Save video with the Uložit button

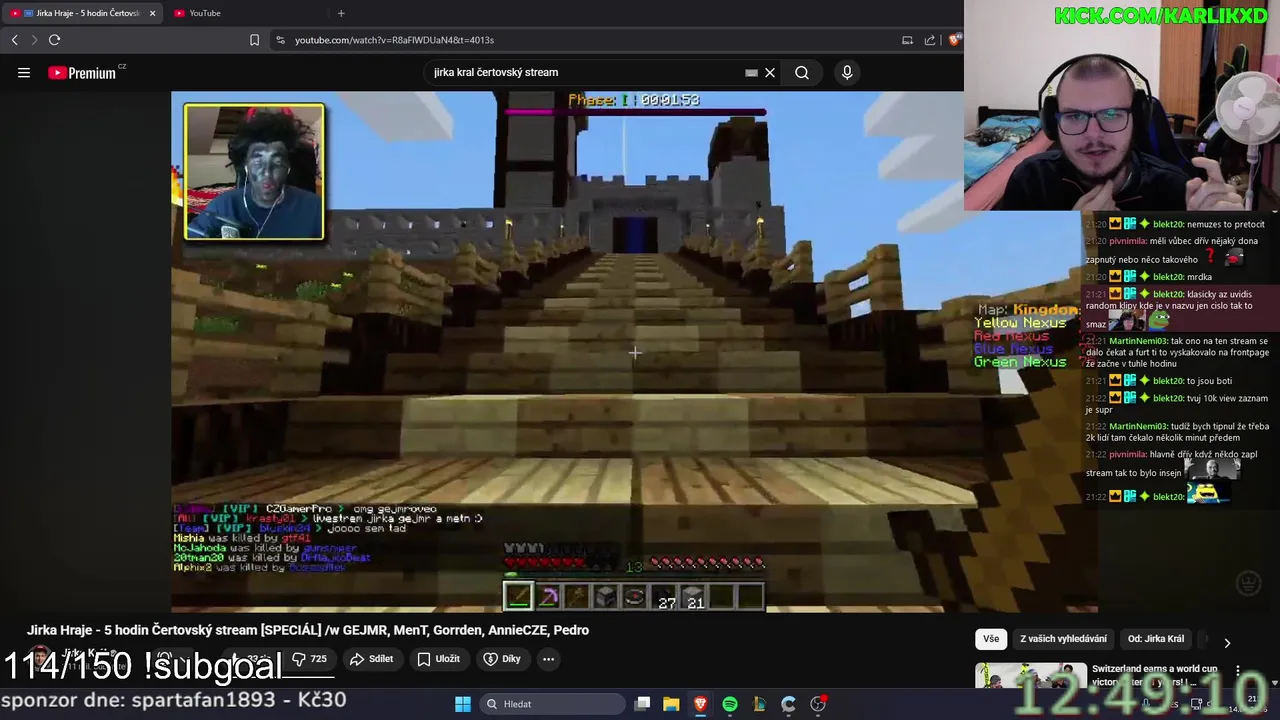point(439,659)
